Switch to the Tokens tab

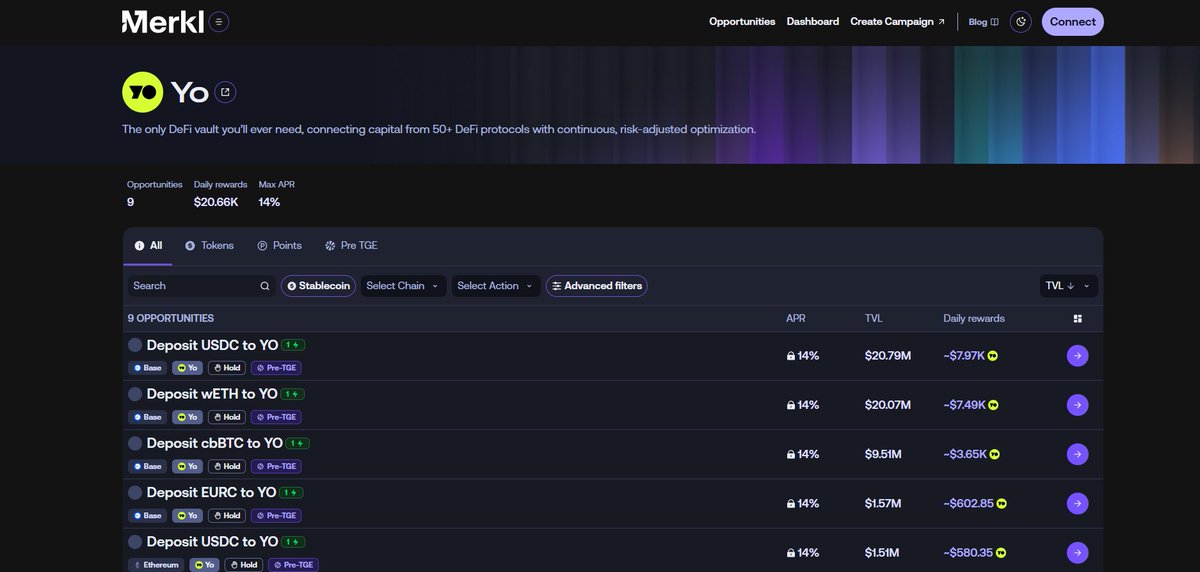[x=209, y=246]
